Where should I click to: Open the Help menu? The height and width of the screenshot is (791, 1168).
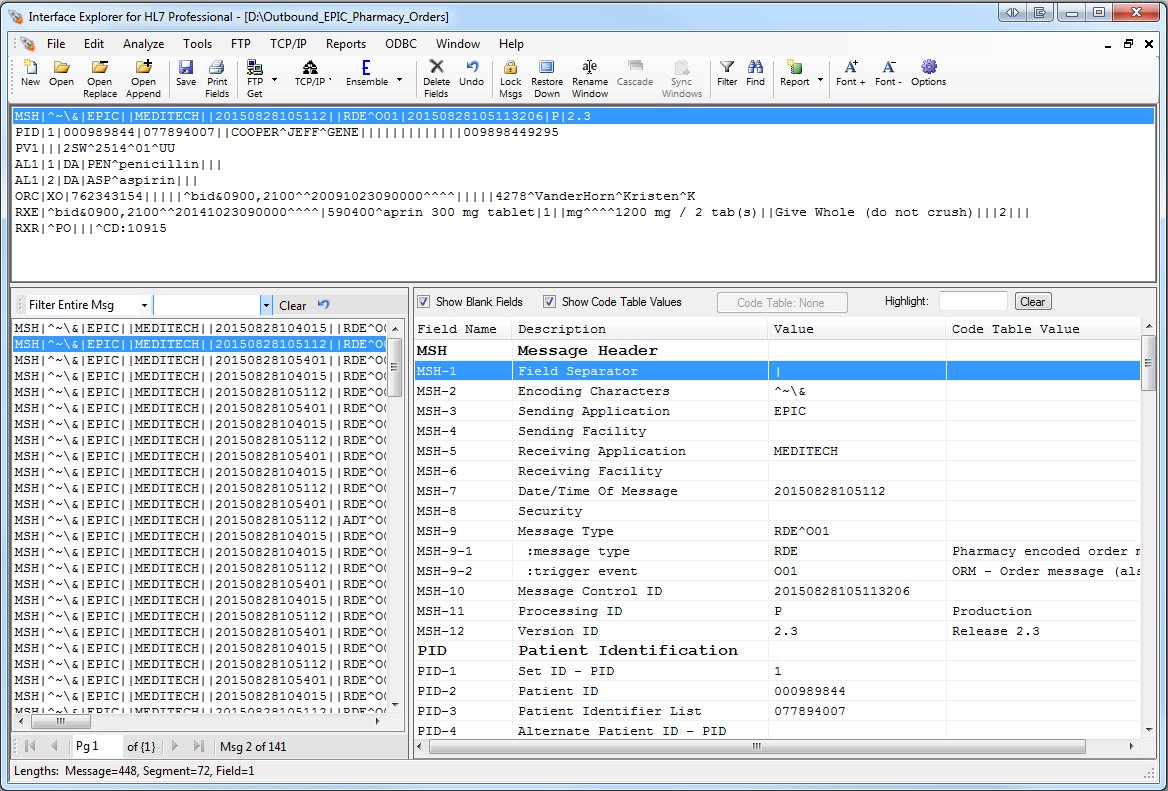coord(511,44)
